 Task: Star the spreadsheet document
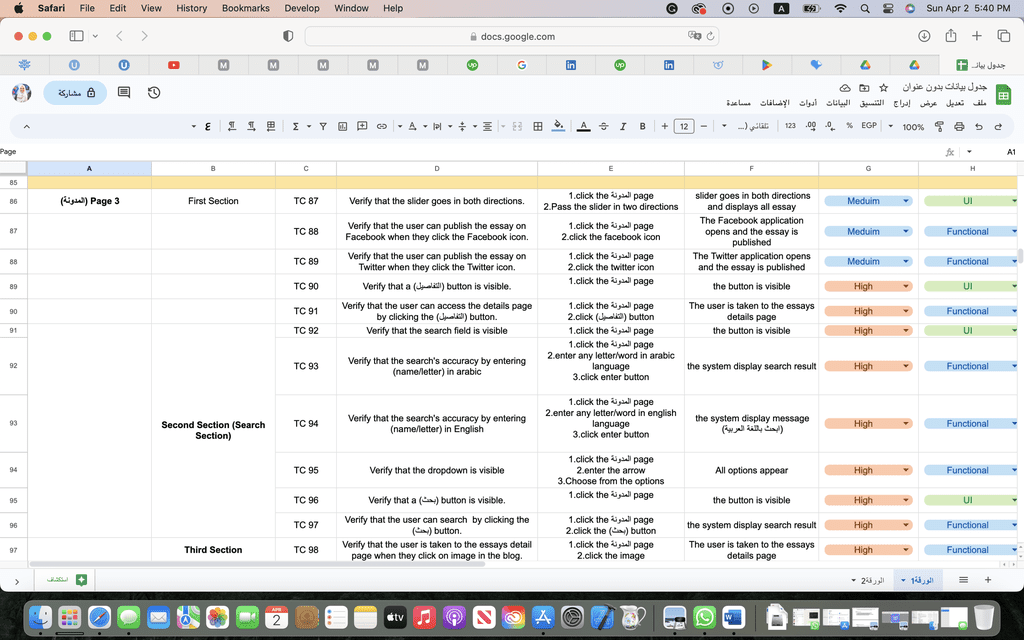(884, 88)
